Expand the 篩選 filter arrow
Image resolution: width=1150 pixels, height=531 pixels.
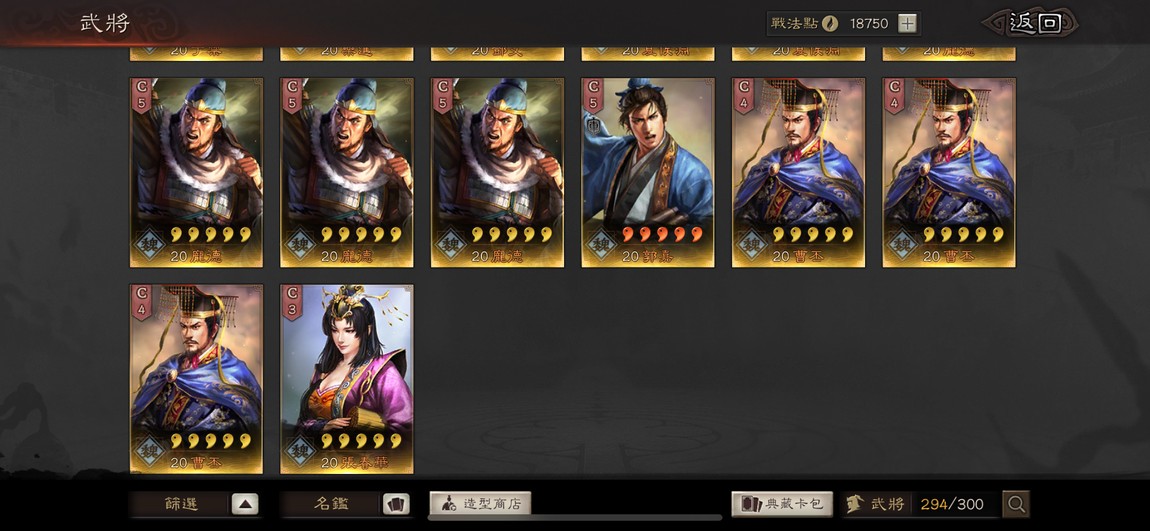point(245,504)
